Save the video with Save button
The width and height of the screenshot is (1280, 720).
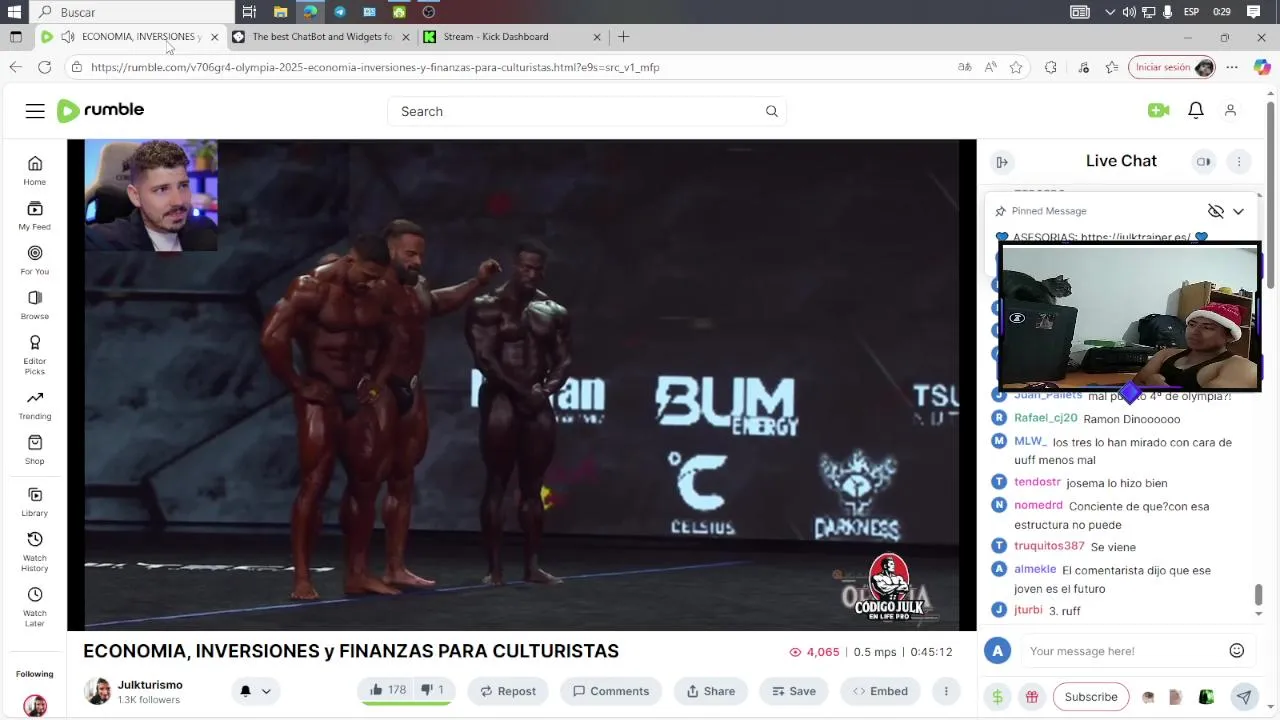point(794,691)
